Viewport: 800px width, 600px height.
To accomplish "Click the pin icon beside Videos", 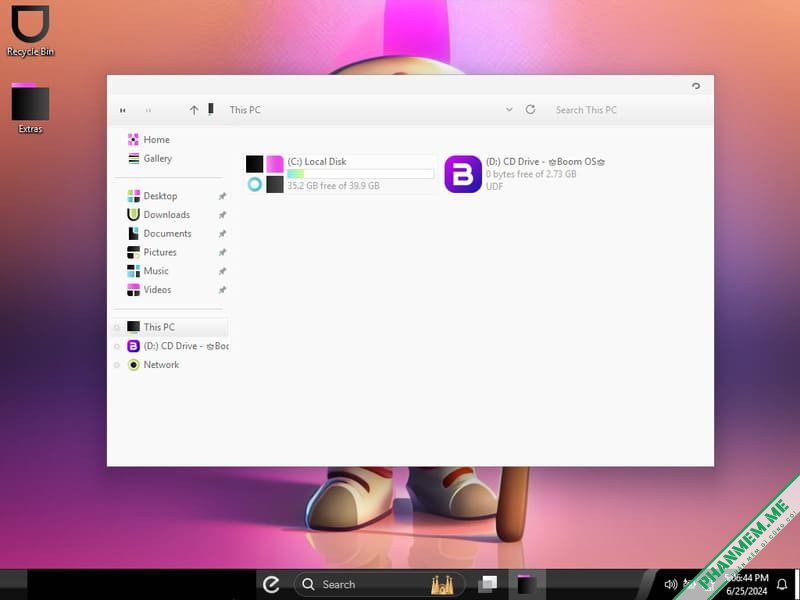I will tap(222, 290).
